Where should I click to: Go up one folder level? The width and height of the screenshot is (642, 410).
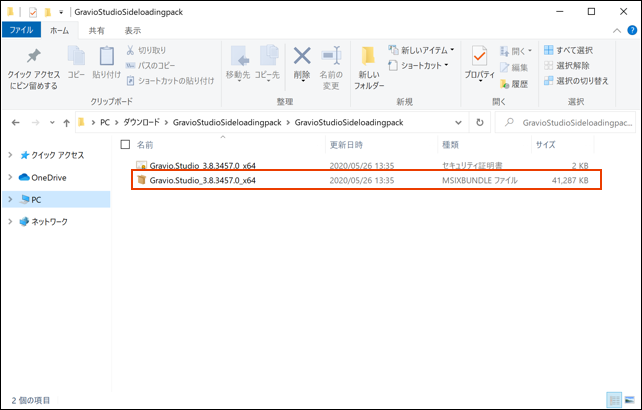[66, 122]
